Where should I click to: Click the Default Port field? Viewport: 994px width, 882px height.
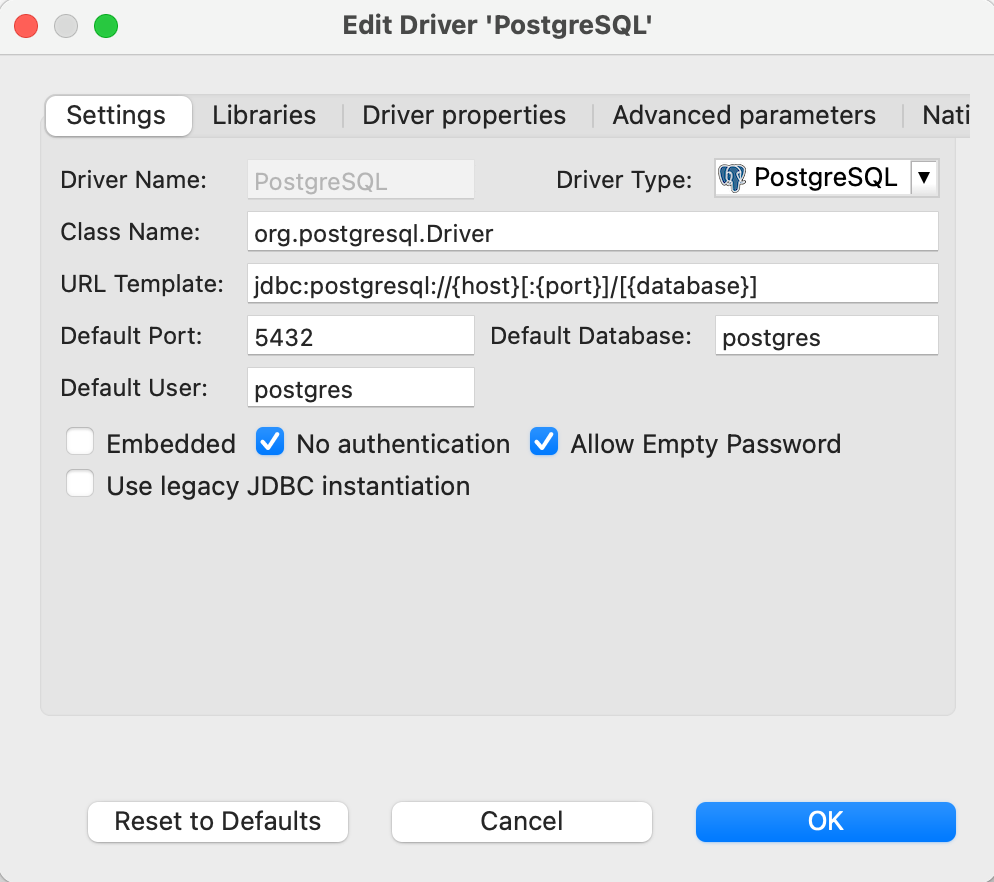(361, 335)
